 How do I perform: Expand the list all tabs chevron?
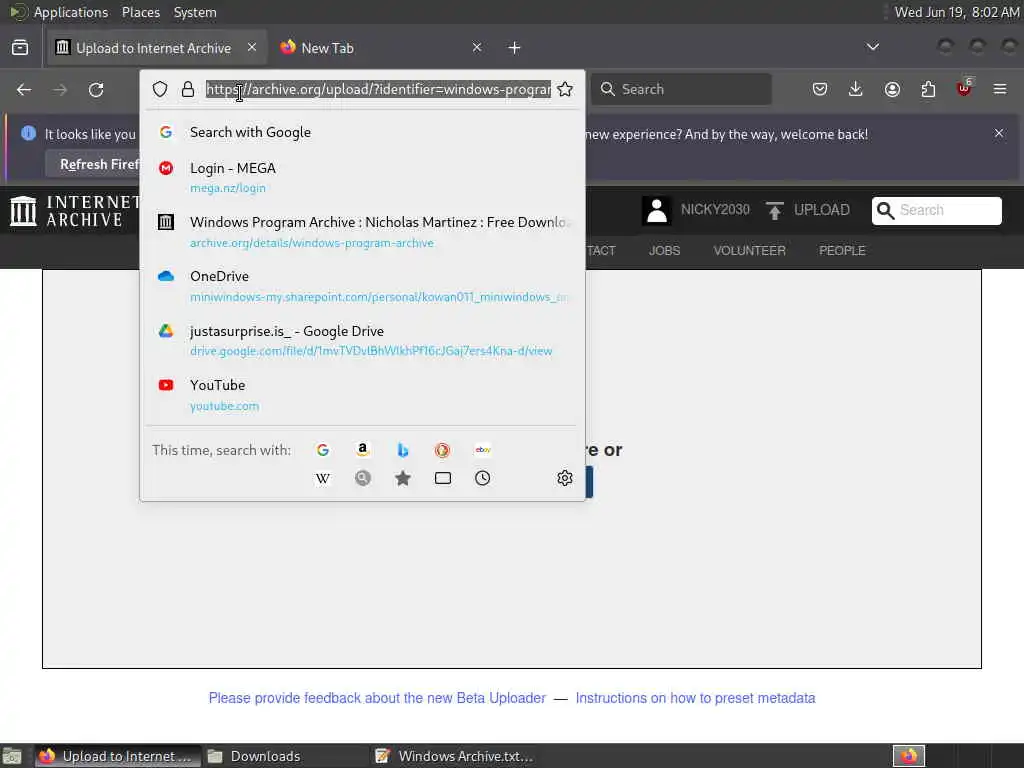tap(872, 47)
